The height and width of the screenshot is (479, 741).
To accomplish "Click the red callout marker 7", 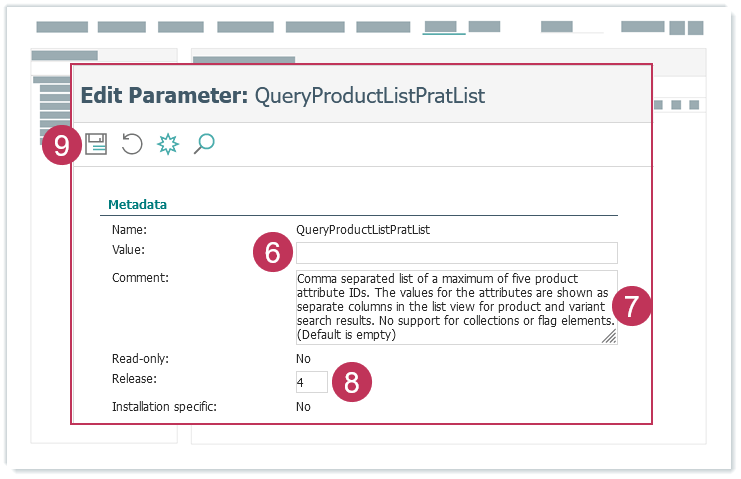I will (632, 307).
